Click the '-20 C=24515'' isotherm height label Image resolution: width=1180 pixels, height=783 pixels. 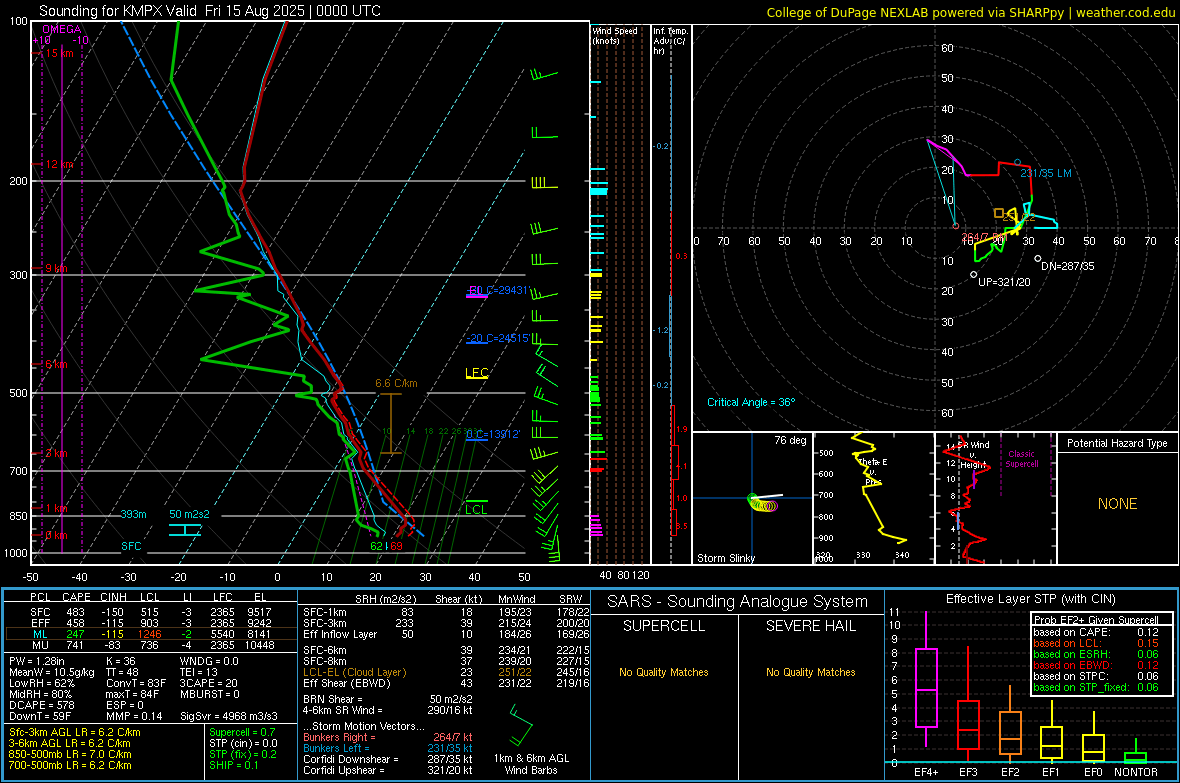tap(498, 338)
